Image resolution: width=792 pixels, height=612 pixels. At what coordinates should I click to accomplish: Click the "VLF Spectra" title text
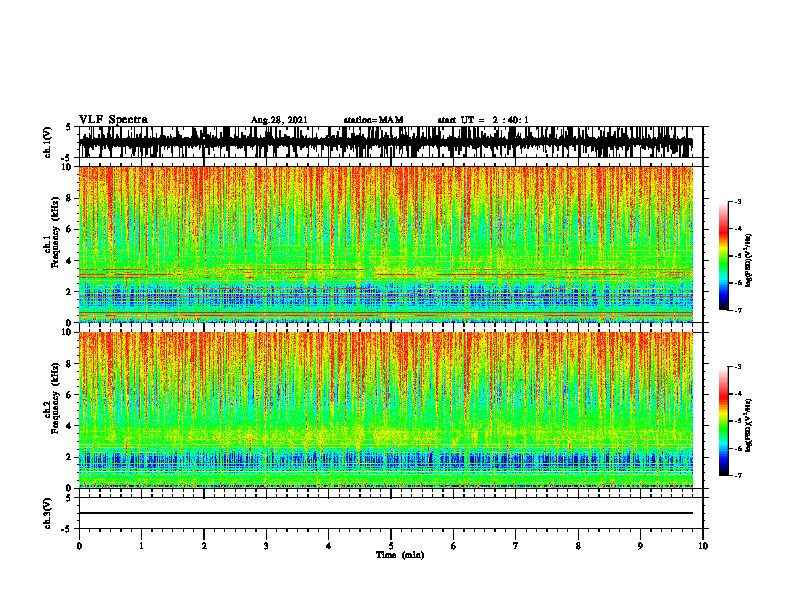pyautogui.click(x=113, y=120)
